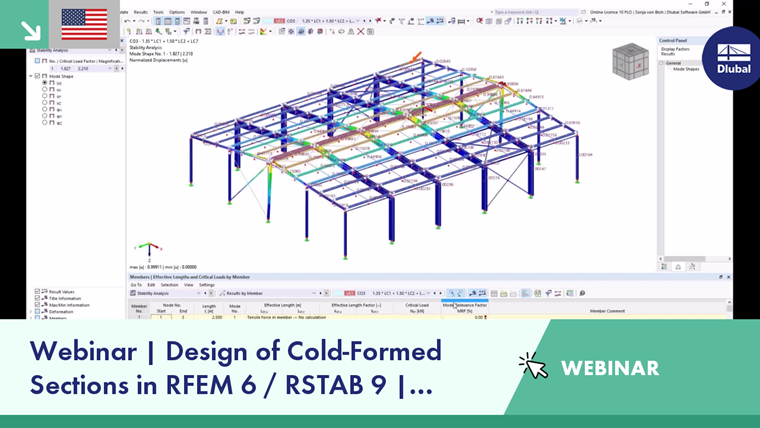The height and width of the screenshot is (428, 760).
Task: Click the red solid render icon in second toolbar
Action: pos(320,32)
